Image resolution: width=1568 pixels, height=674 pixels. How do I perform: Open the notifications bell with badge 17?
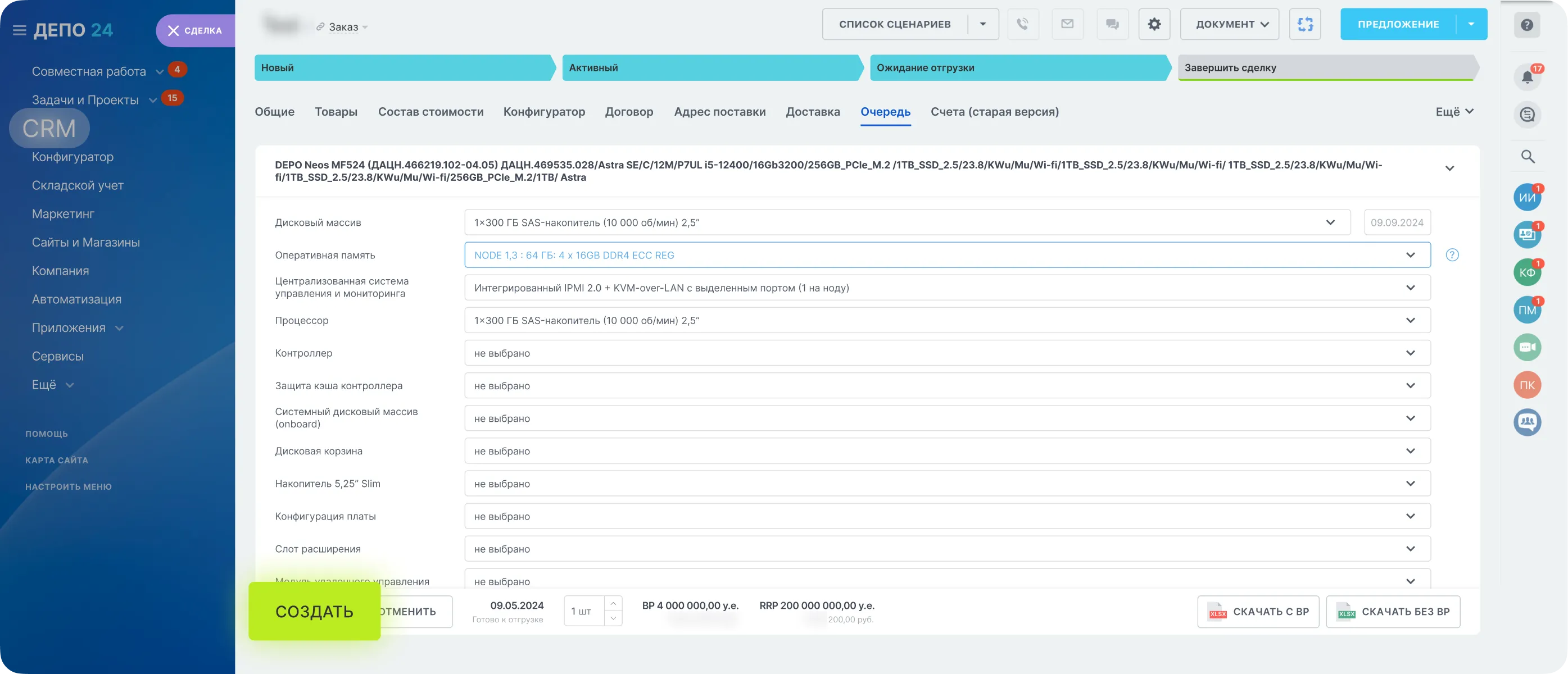coord(1527,78)
